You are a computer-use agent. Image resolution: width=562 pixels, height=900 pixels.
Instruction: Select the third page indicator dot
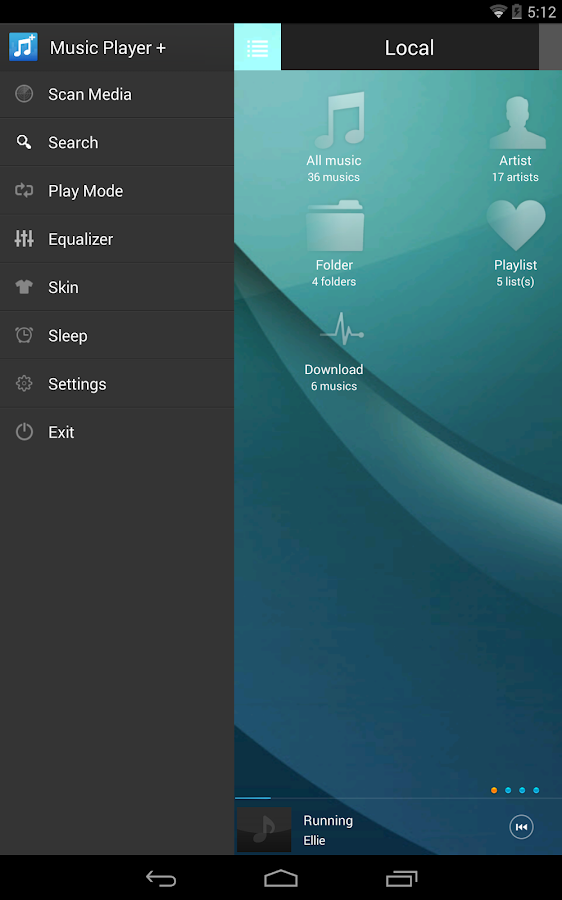[522, 790]
